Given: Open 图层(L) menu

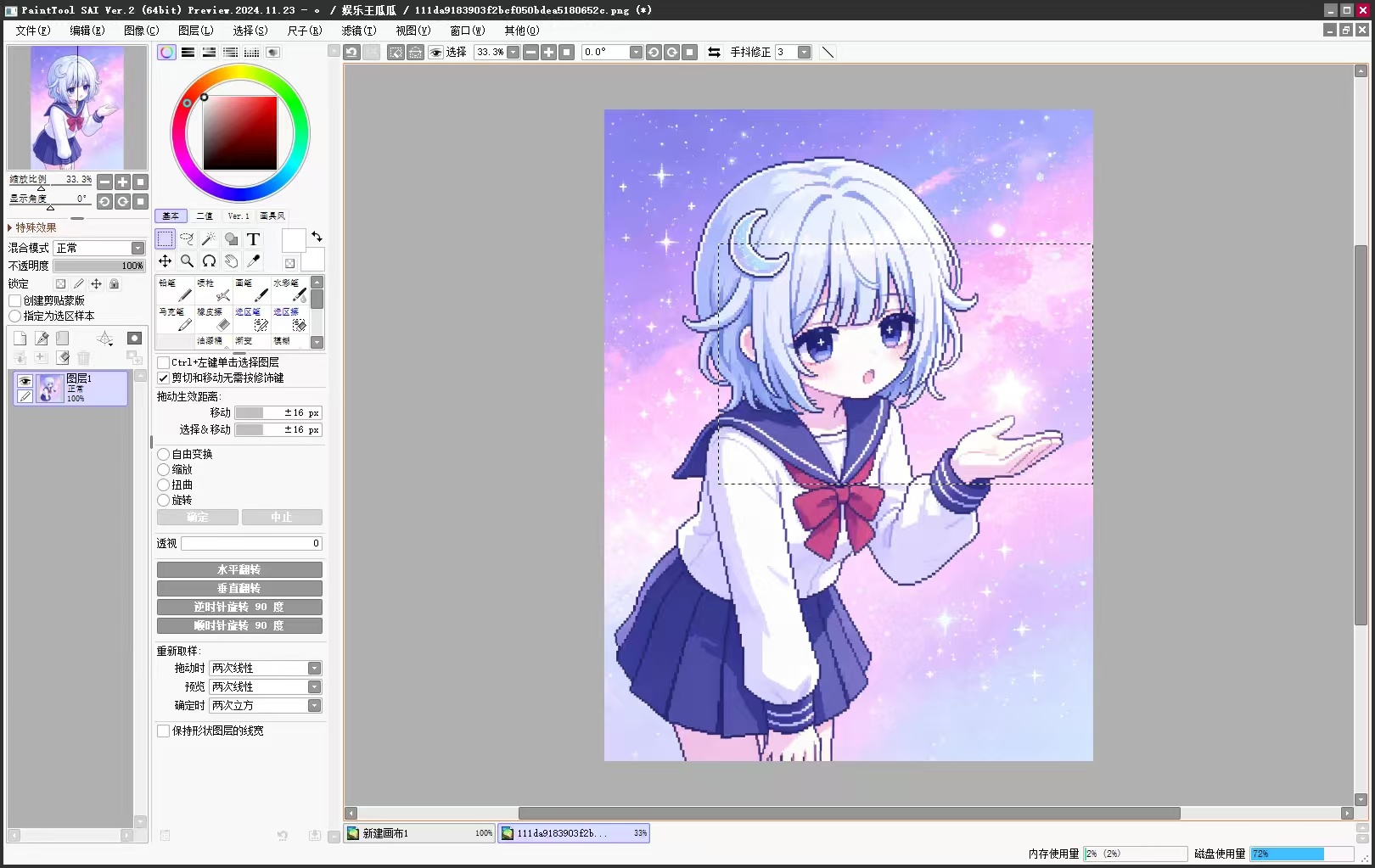Looking at the screenshot, I should [196, 31].
